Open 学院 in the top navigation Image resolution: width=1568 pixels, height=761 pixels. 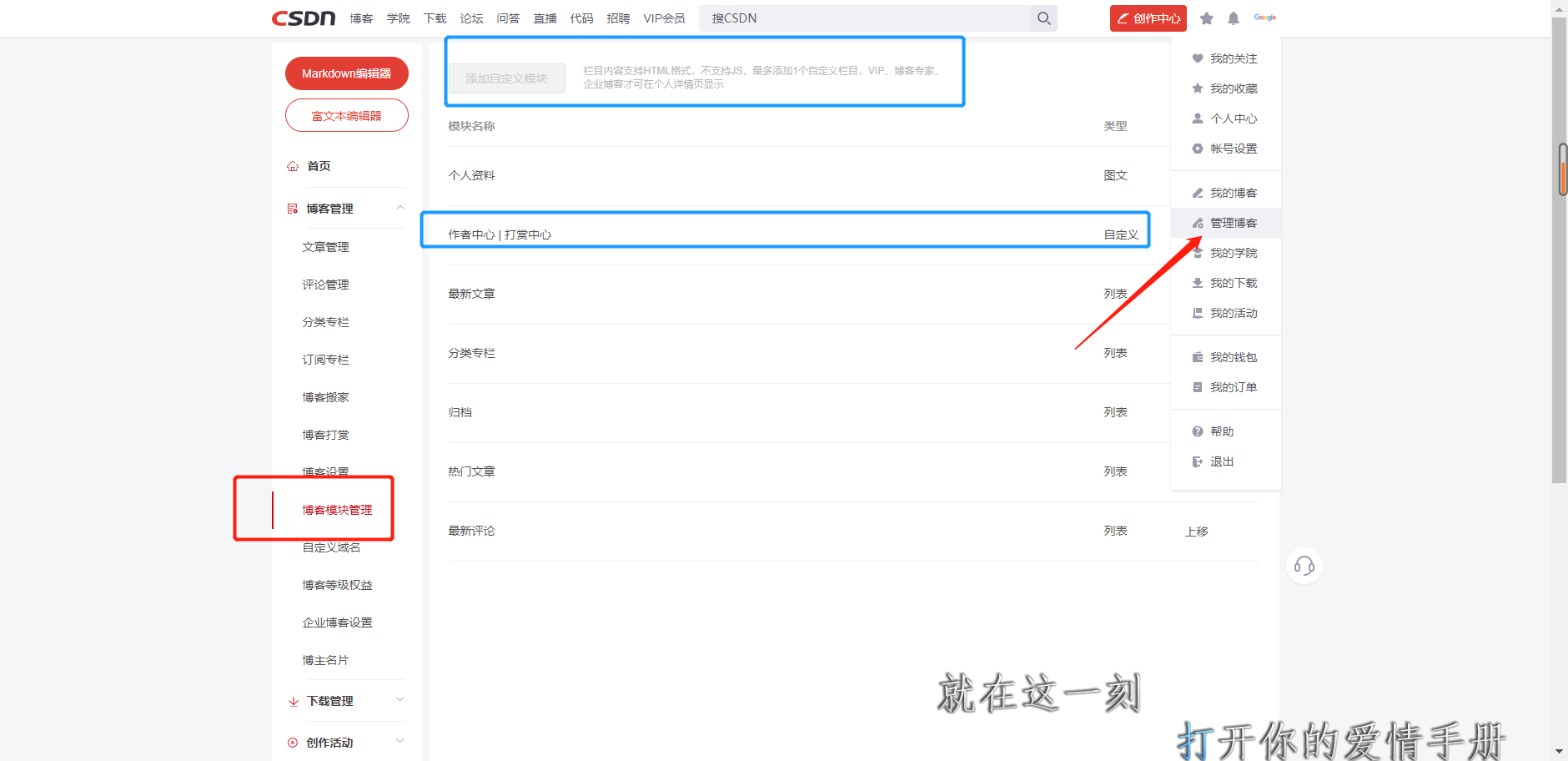tap(398, 18)
